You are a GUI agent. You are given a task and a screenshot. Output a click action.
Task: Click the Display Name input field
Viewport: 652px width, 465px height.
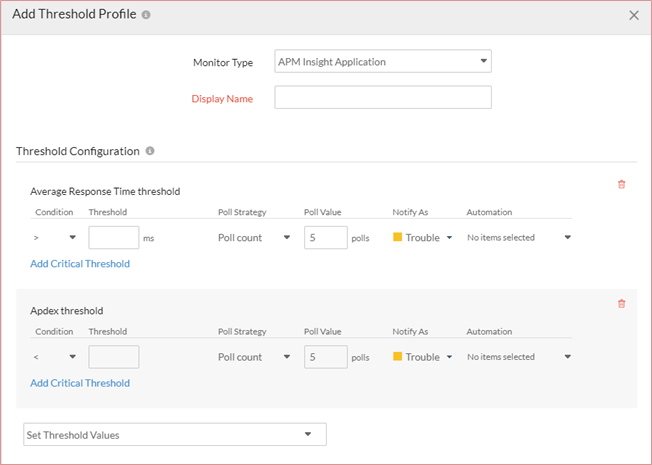[x=383, y=97]
